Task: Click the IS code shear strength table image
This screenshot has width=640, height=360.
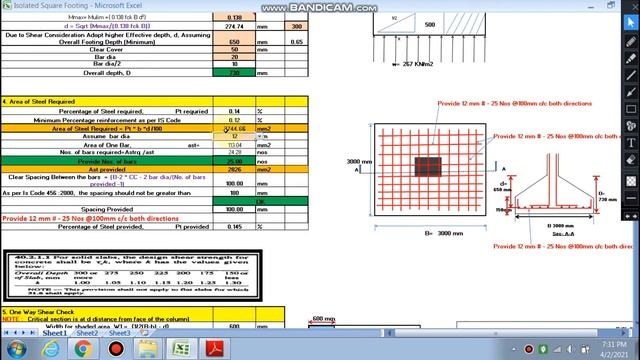Action: [132, 276]
